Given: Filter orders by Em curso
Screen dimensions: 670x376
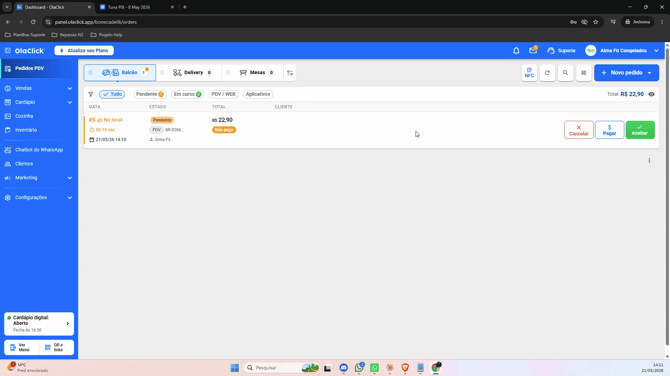Looking at the screenshot, I should (x=188, y=94).
